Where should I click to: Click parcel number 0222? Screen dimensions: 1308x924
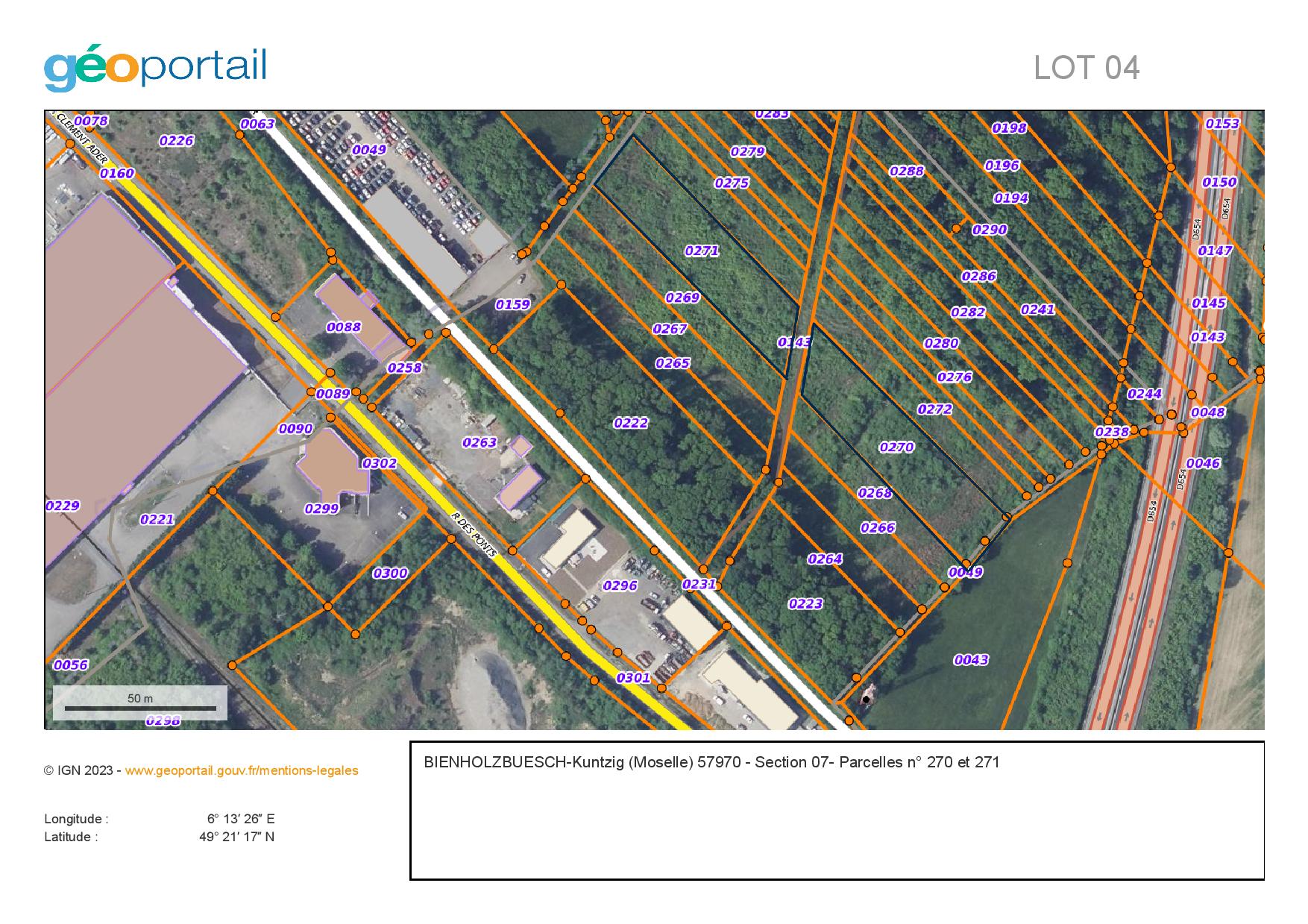(631, 423)
